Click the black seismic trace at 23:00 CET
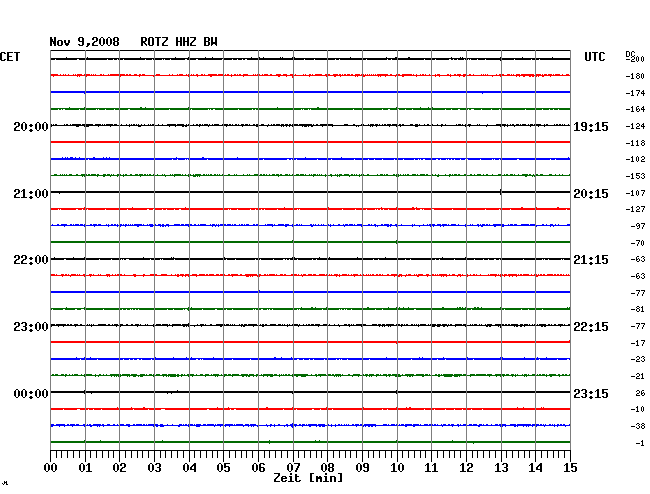 (310, 325)
